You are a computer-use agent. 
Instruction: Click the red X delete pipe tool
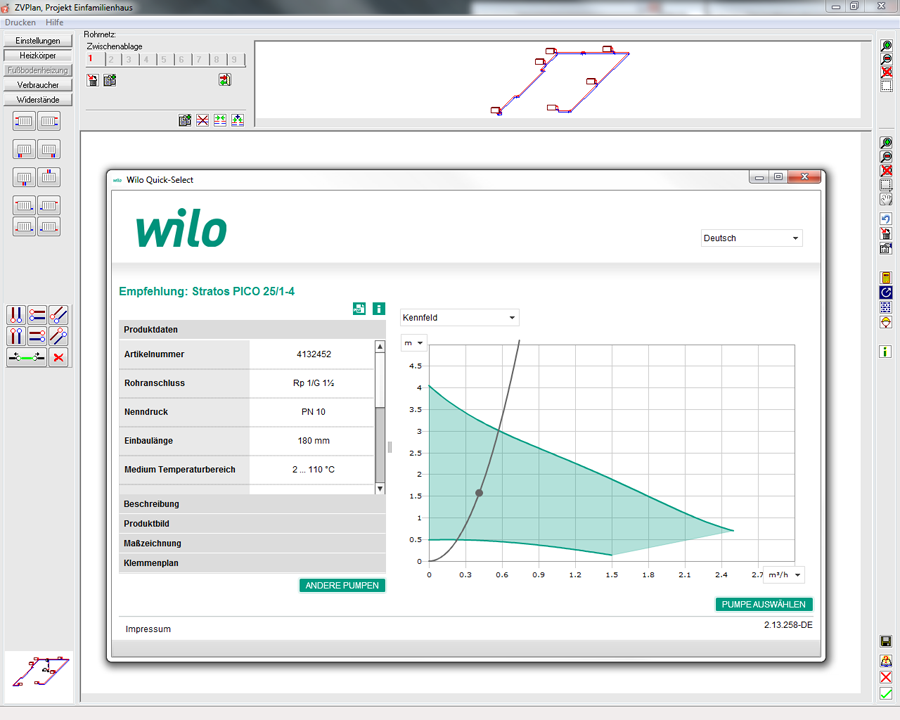tap(59, 357)
